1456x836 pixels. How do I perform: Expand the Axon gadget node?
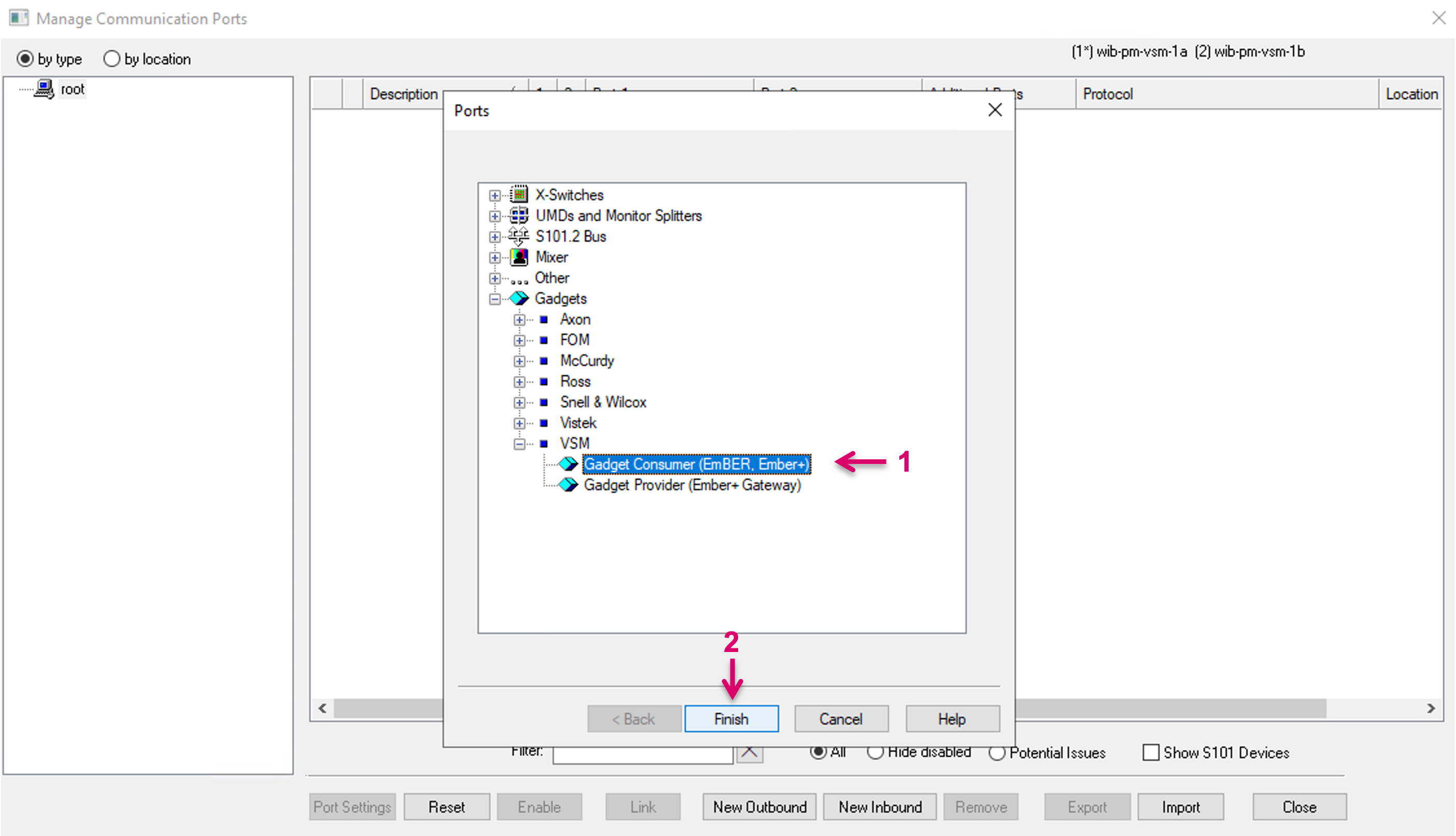click(x=519, y=319)
